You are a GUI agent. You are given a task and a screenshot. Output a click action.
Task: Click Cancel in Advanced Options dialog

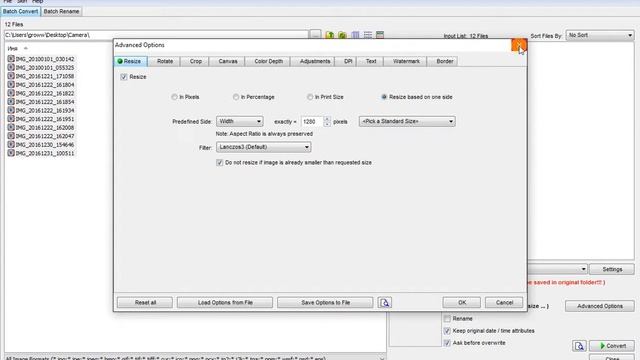pyautogui.click(x=504, y=302)
